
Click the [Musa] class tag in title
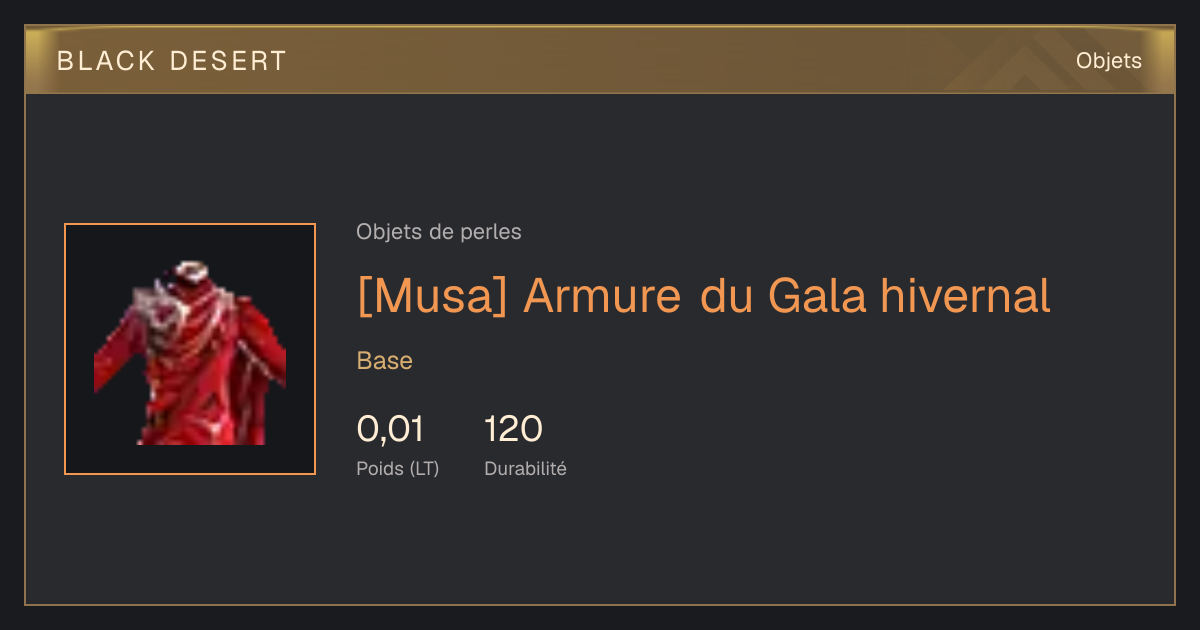(434, 296)
